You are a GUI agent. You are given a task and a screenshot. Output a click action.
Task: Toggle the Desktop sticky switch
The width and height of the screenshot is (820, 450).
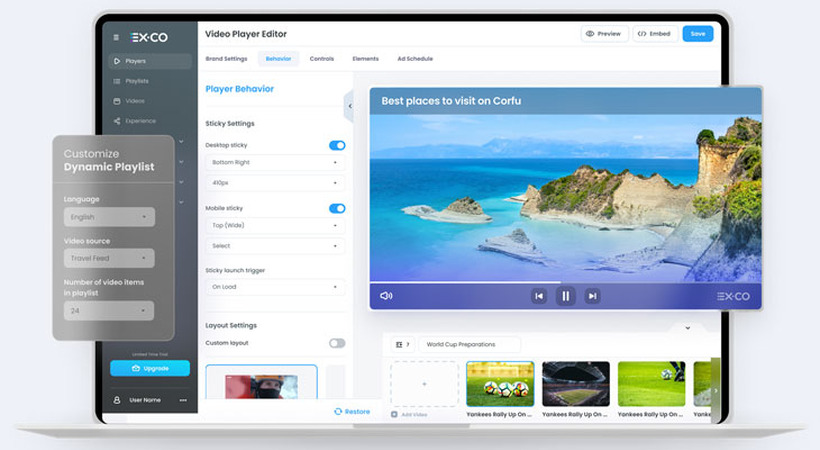pyautogui.click(x=337, y=145)
